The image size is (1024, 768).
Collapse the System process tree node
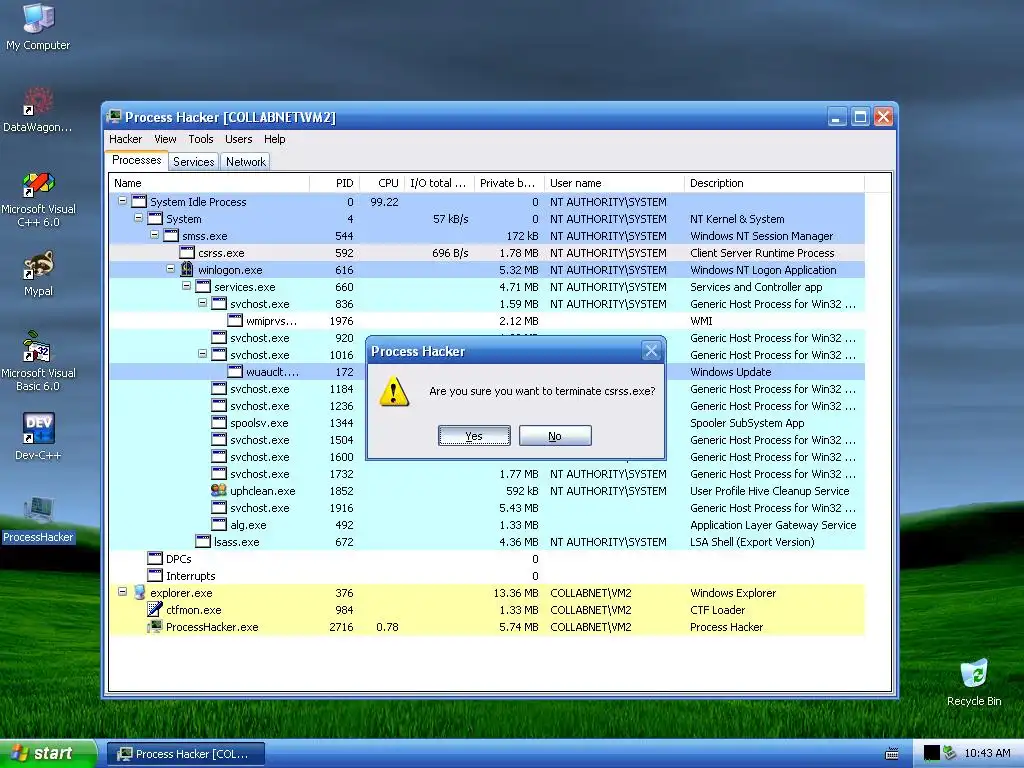coord(138,218)
